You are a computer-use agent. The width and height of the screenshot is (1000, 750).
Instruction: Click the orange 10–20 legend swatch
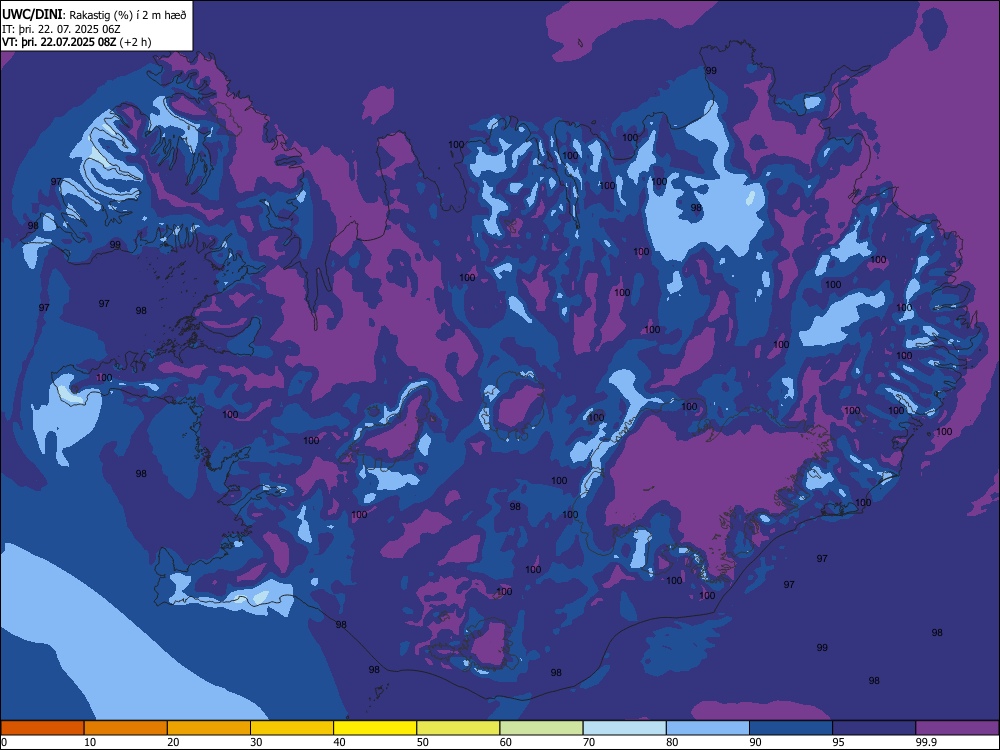126,728
